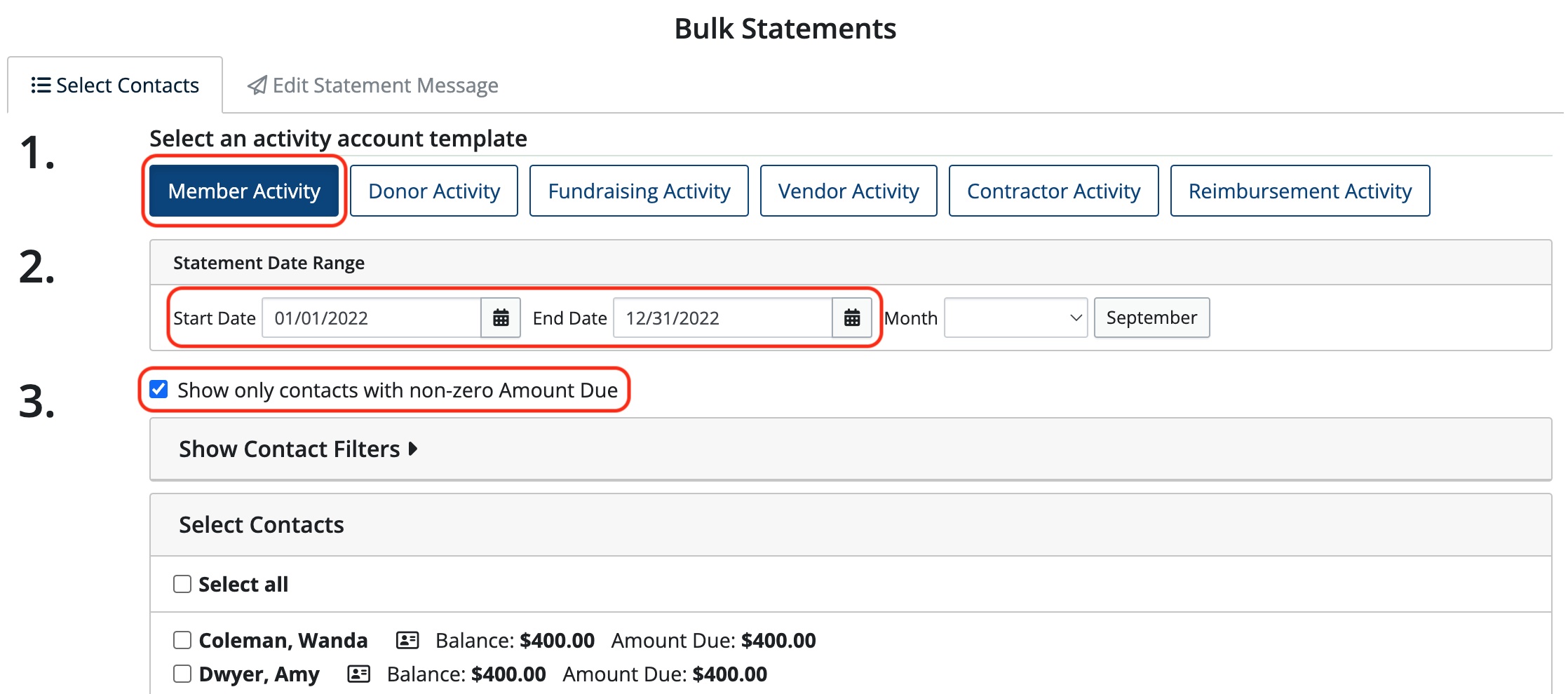Switch to Select Contacts tab
This screenshot has width=1568, height=694.
pos(115,85)
